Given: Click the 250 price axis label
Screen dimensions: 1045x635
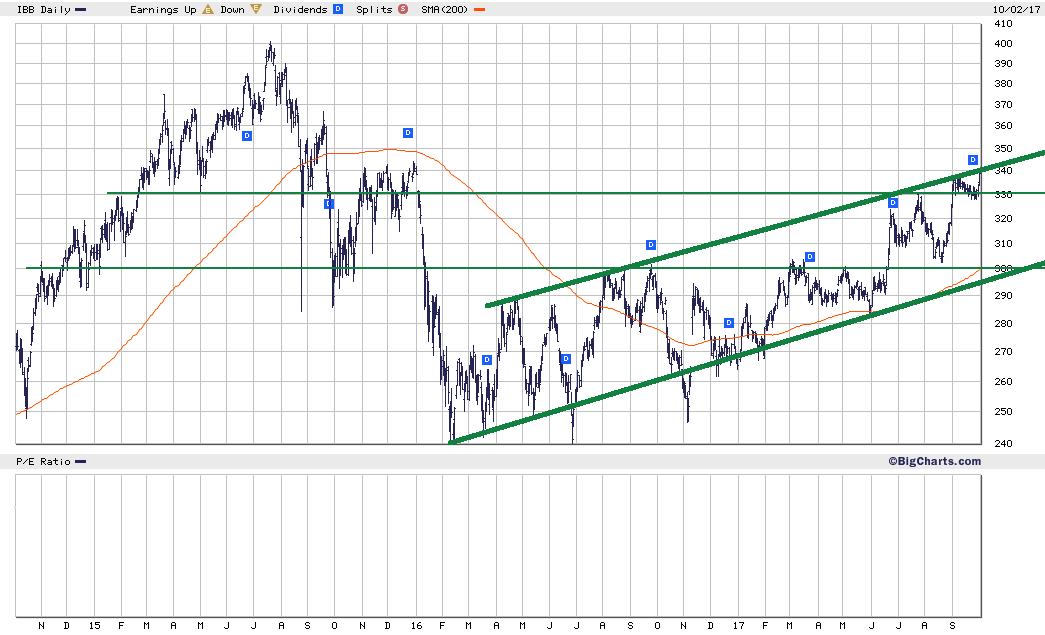Looking at the screenshot, I should (1003, 411).
